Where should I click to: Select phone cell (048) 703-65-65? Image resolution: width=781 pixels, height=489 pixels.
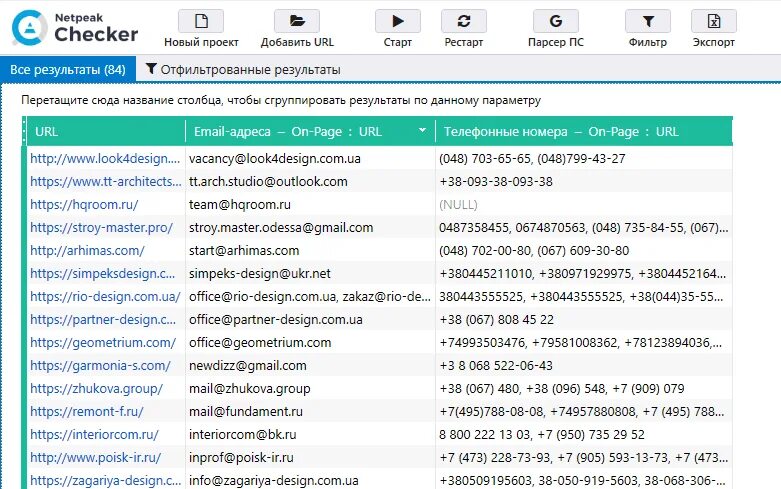click(584, 158)
